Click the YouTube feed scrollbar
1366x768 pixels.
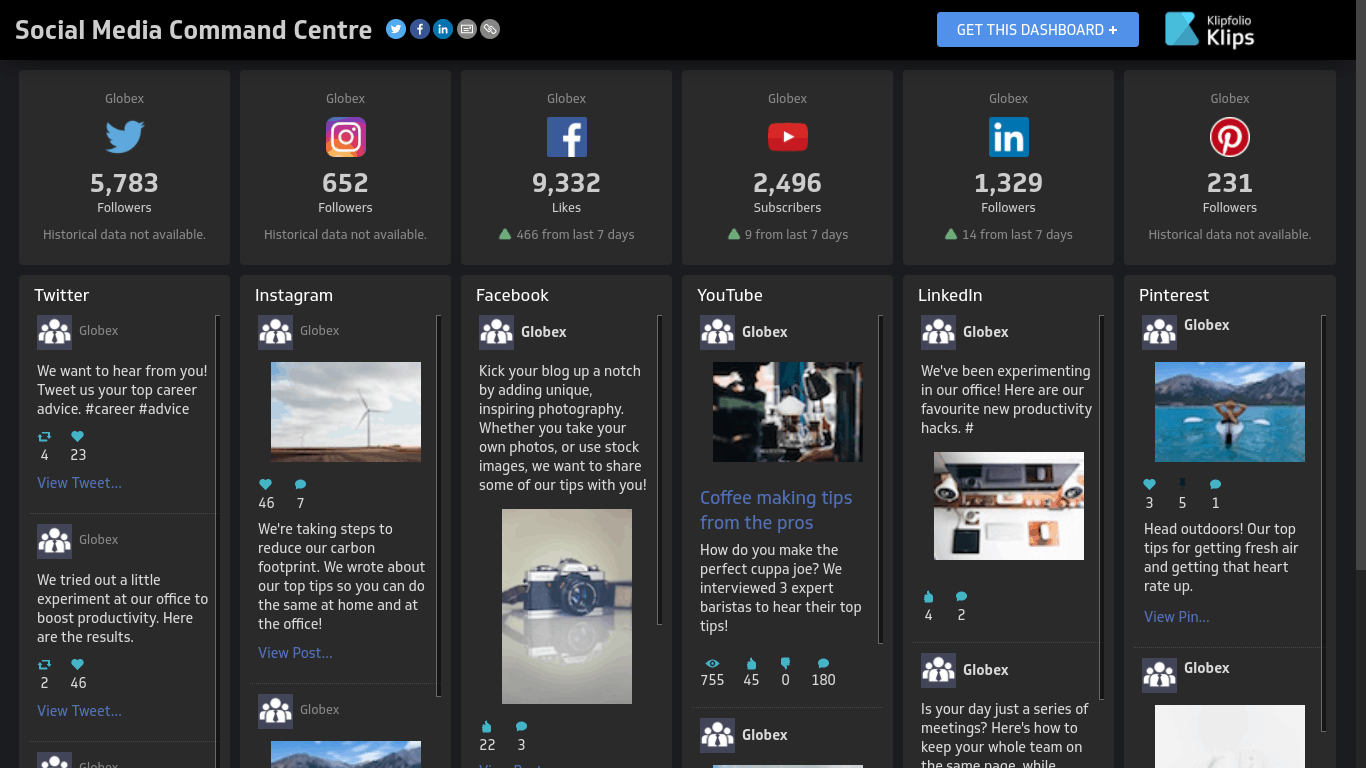(x=880, y=479)
